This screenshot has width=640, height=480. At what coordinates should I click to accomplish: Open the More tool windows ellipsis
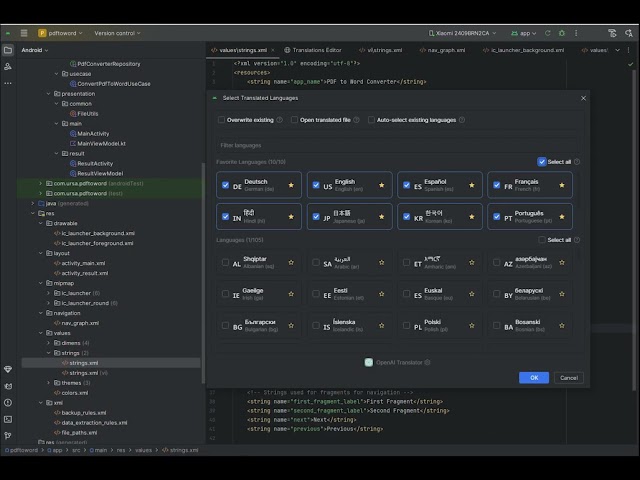tap(8, 83)
